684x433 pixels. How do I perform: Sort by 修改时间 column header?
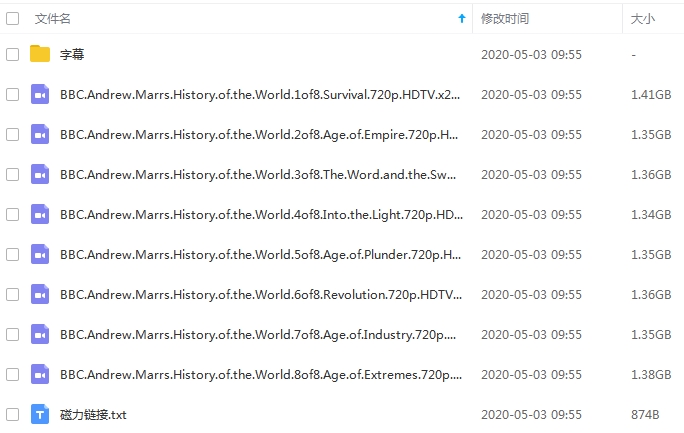[x=505, y=19]
